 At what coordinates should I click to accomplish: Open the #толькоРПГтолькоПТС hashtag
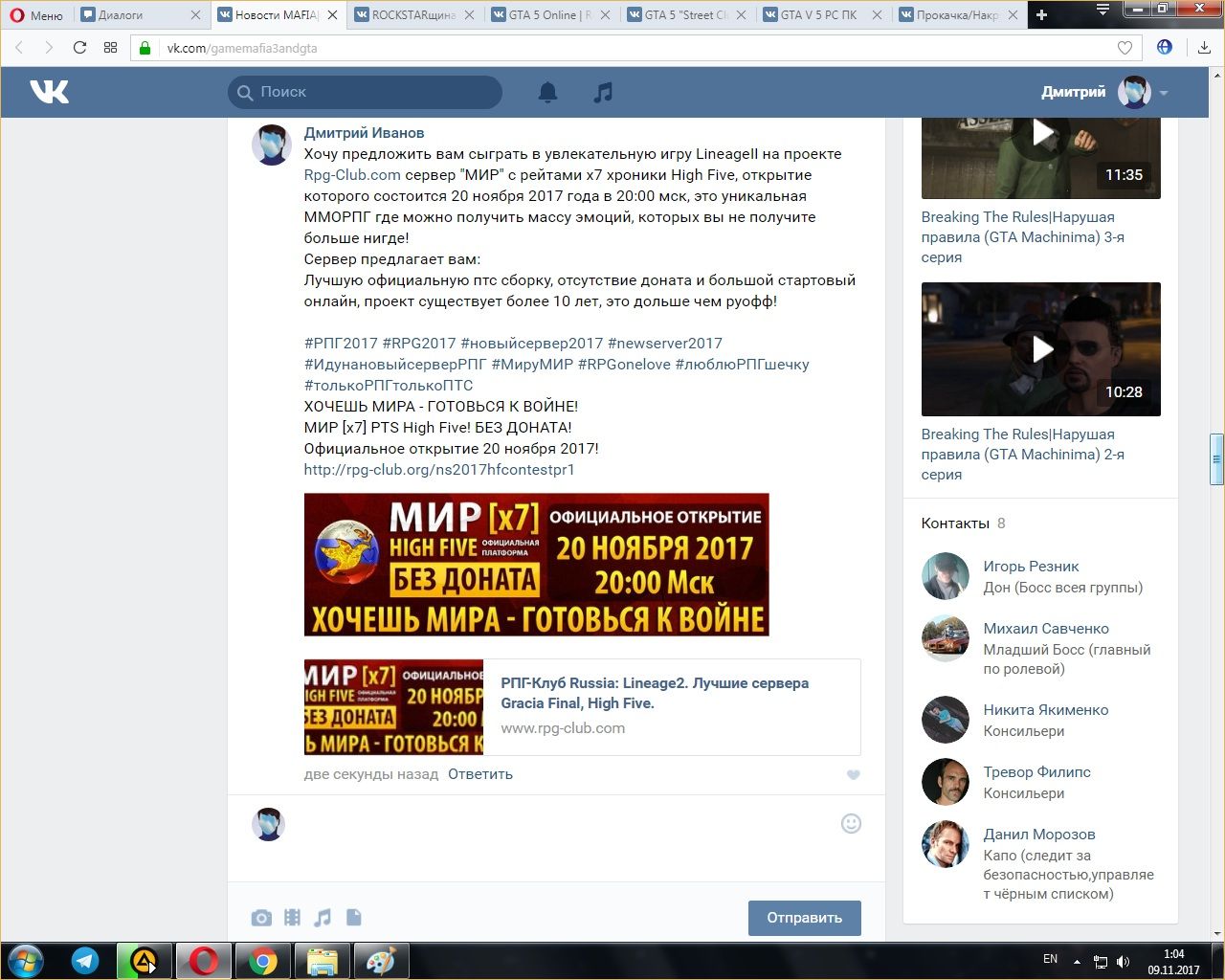coord(389,386)
